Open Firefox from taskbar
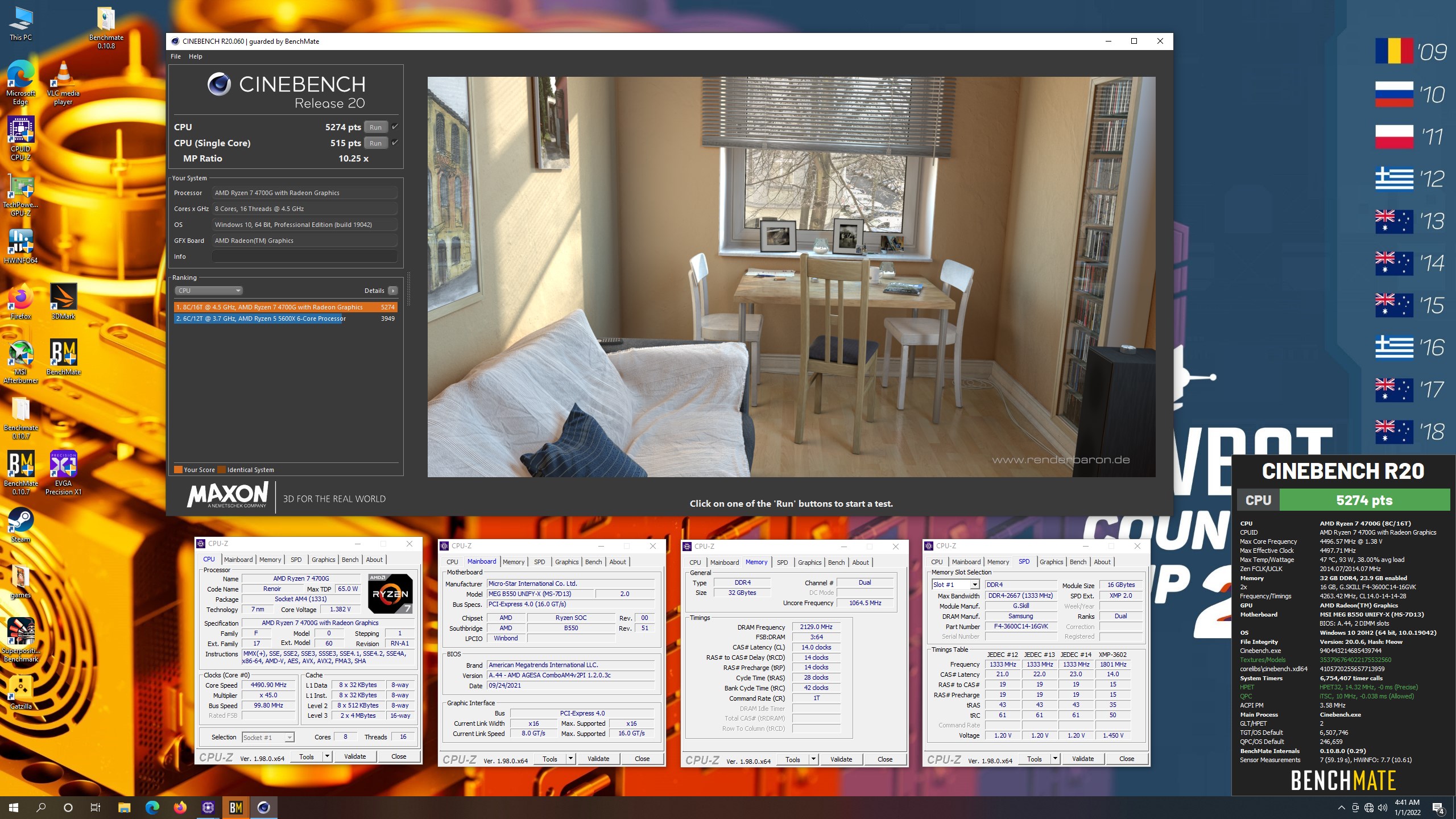 180,808
